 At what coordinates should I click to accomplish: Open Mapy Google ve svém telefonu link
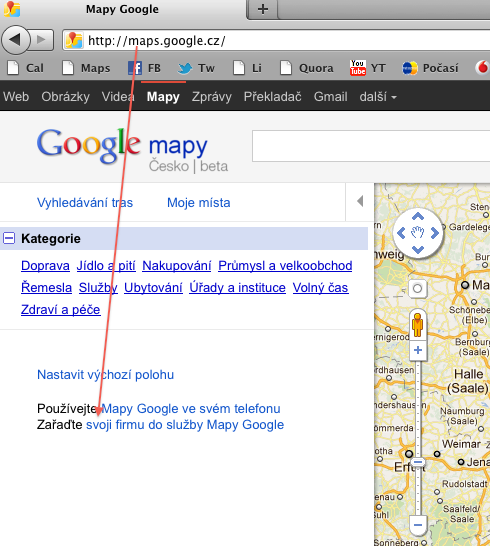click(191, 408)
